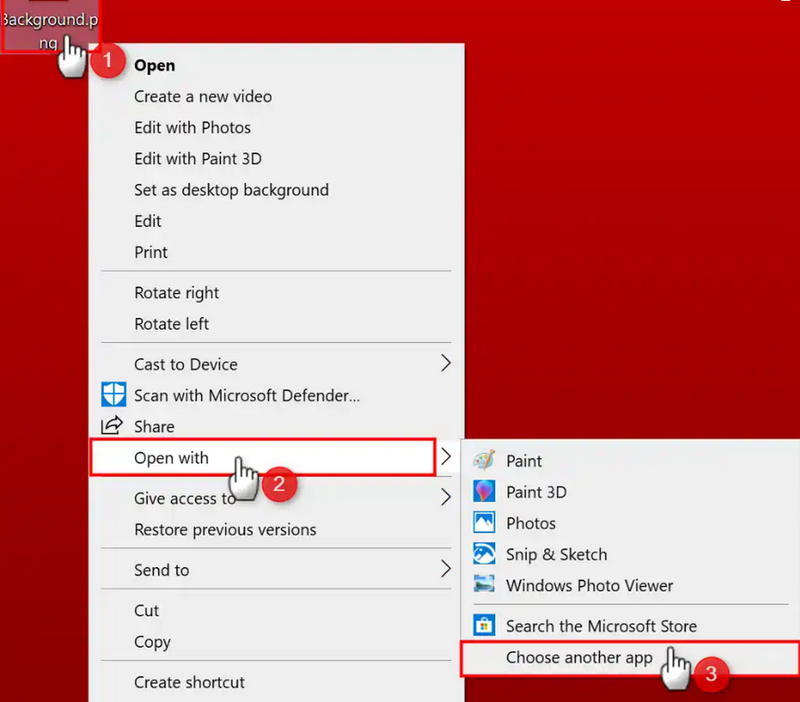800x702 pixels.
Task: Click the Paint 3D icon
Action: [484, 491]
